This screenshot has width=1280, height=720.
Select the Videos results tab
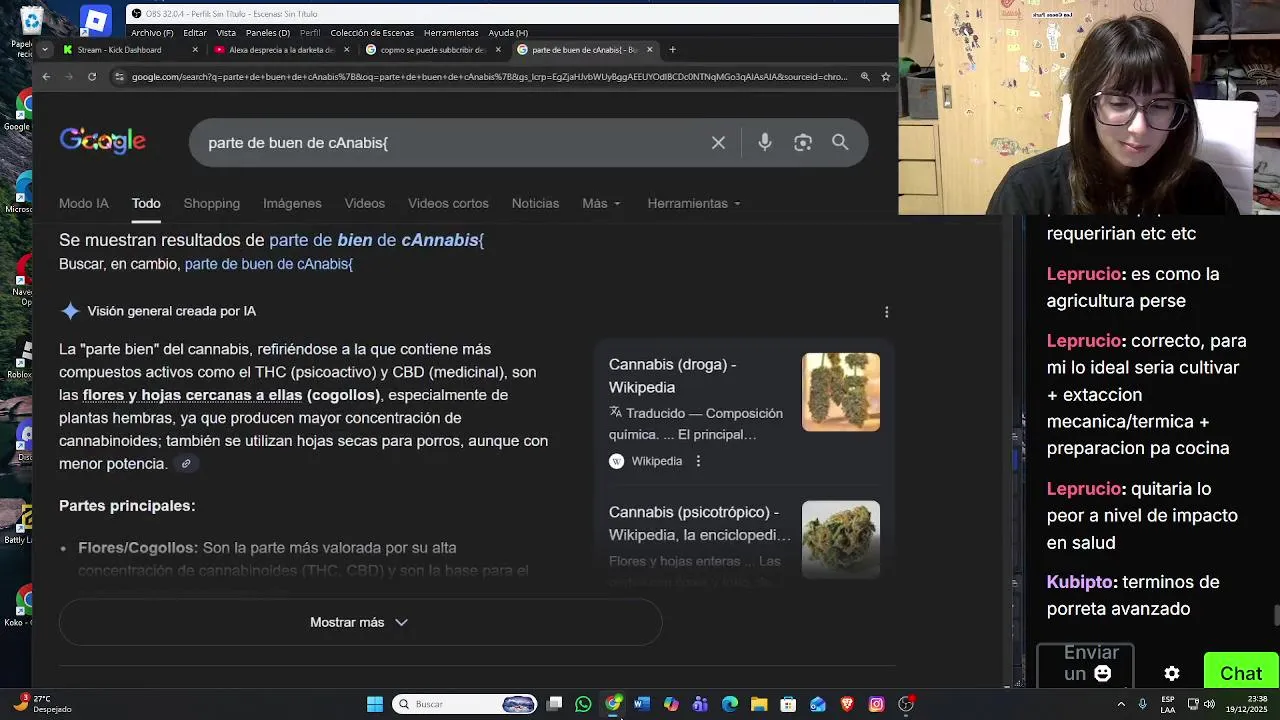pyautogui.click(x=365, y=203)
